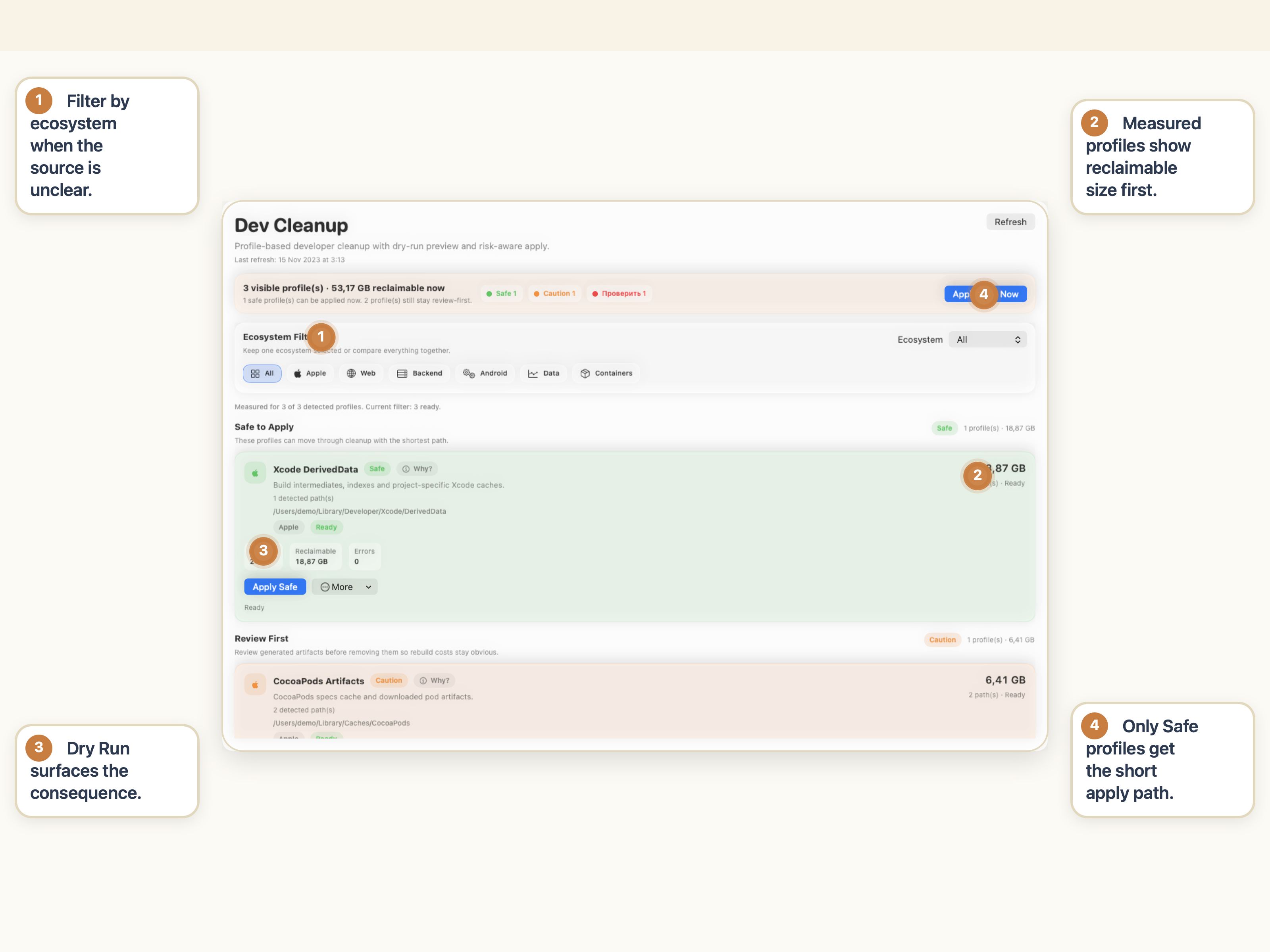This screenshot has height=952, width=1270.
Task: Select the Containers ecosystem filter
Action: [606, 373]
